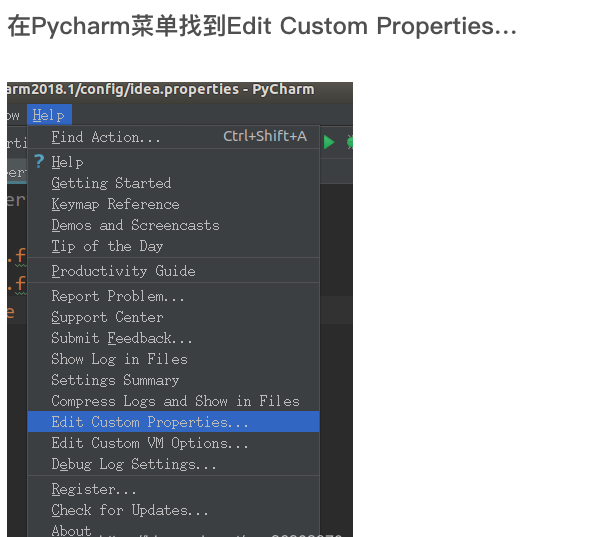Click the blue question mark icon
Image resolution: width=606 pixels, height=537 pixels.
pos(39,161)
